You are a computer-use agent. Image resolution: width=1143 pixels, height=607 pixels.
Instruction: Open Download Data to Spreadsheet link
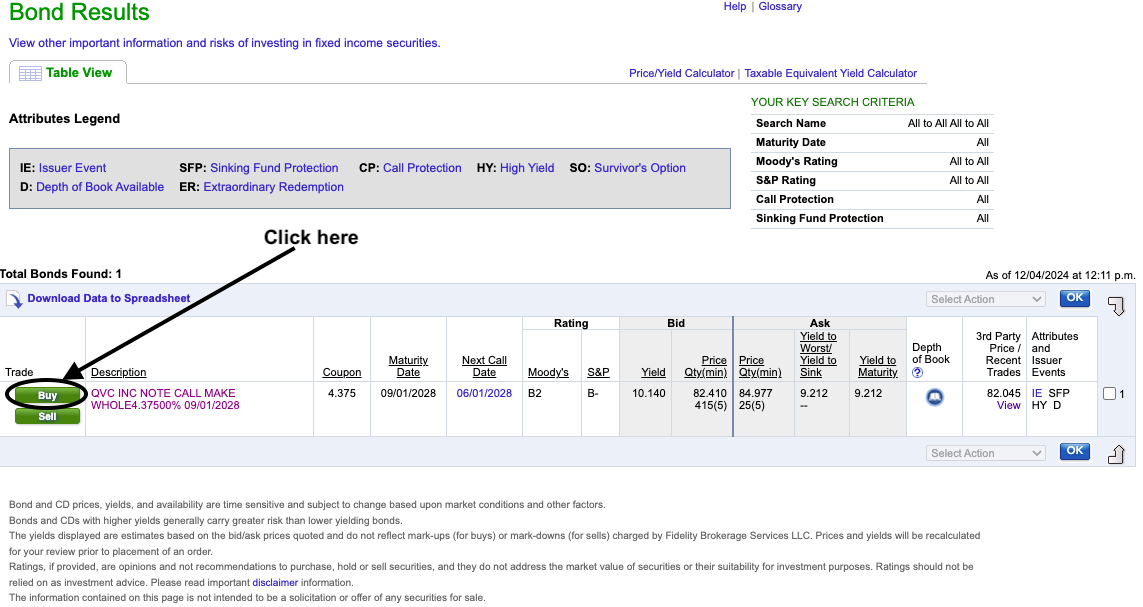pyautogui.click(x=109, y=298)
